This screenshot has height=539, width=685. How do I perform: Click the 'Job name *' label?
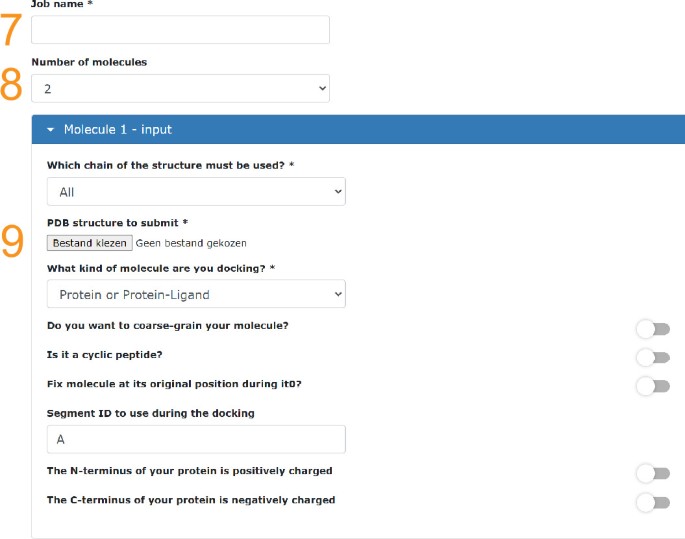(62, 5)
